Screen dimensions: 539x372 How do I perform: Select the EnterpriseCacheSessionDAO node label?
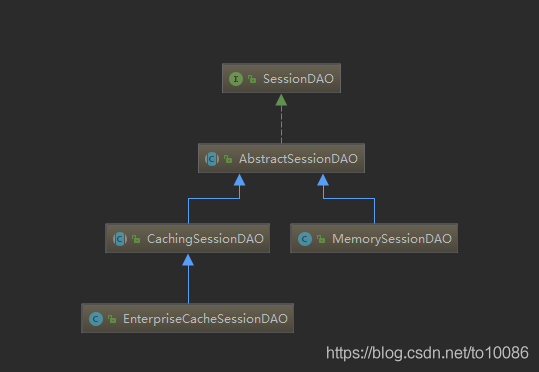coord(205,319)
